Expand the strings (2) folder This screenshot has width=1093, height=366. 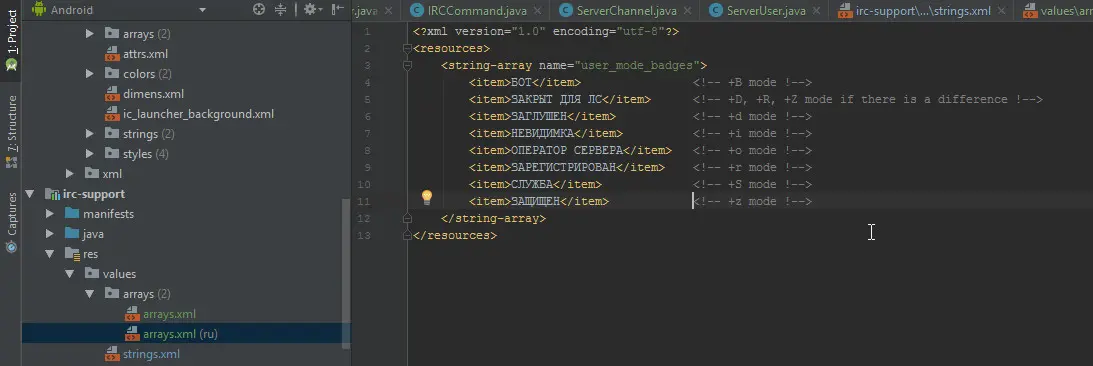[x=89, y=133]
